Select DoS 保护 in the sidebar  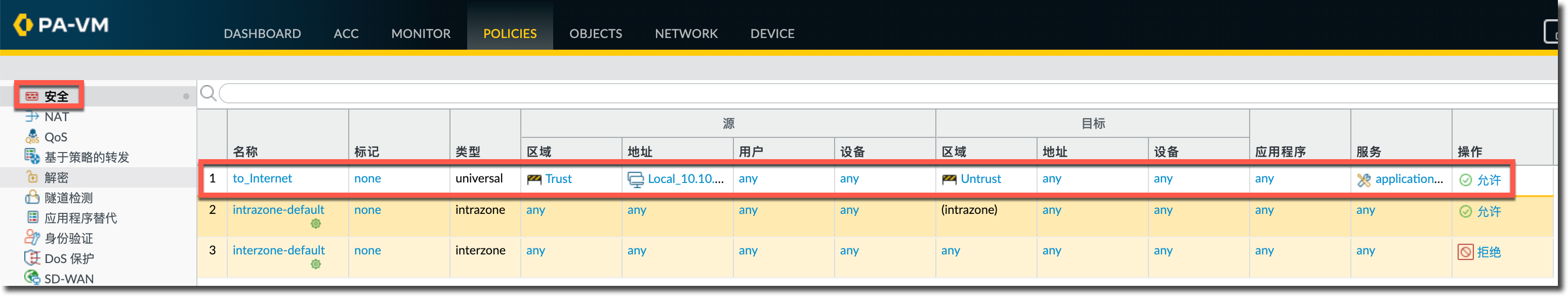click(x=69, y=258)
